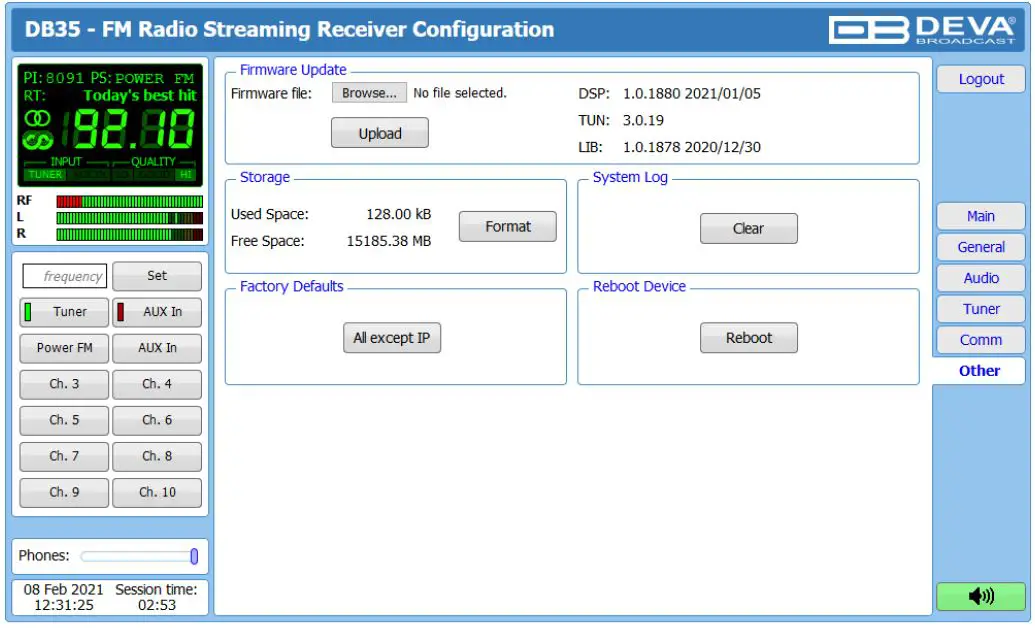The height and width of the screenshot is (628, 1035).
Task: Select the Power FM preset
Action: point(63,348)
